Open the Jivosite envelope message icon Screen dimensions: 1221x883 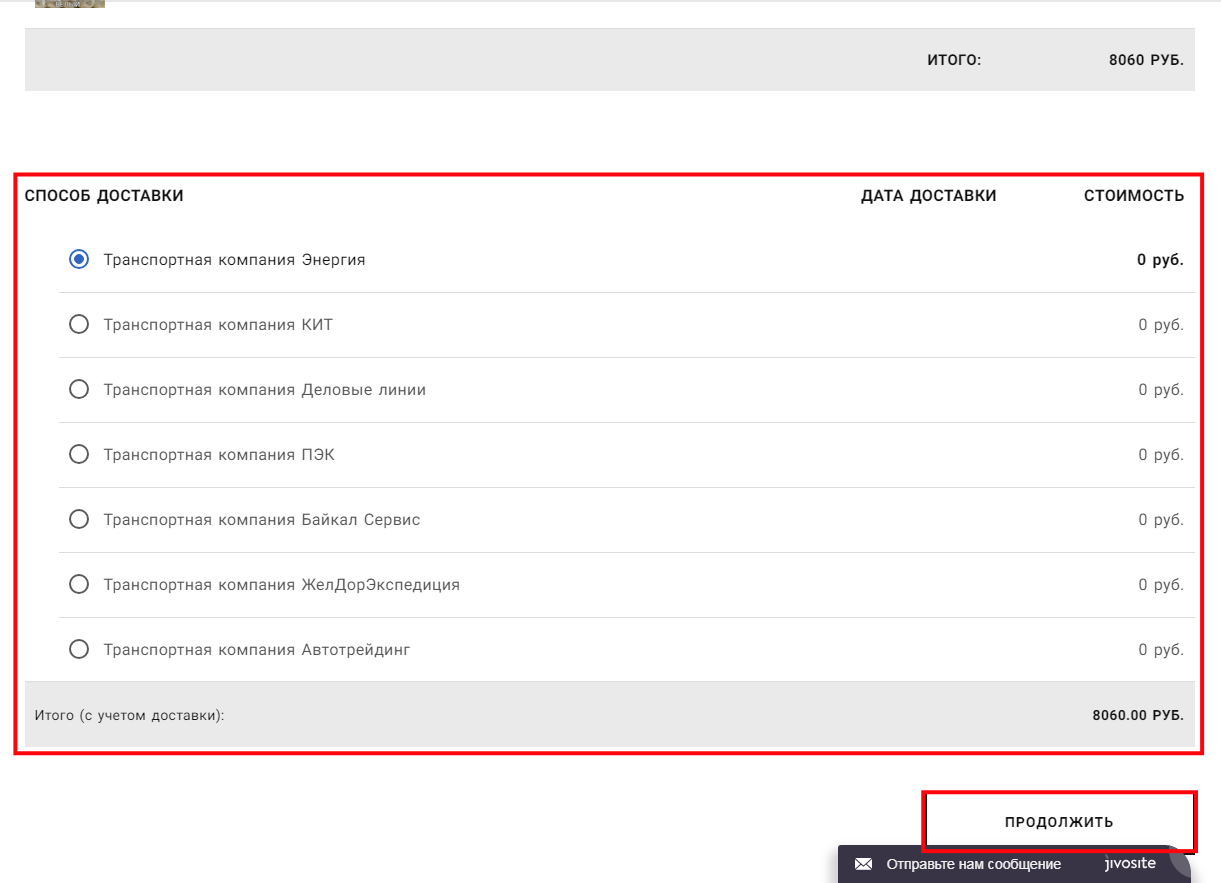864,864
